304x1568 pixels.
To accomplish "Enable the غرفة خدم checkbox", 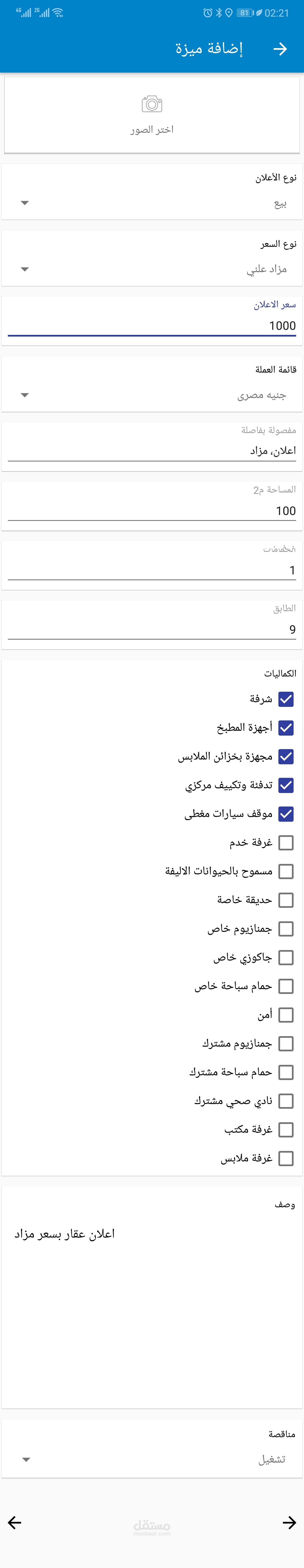I will click(x=286, y=843).
